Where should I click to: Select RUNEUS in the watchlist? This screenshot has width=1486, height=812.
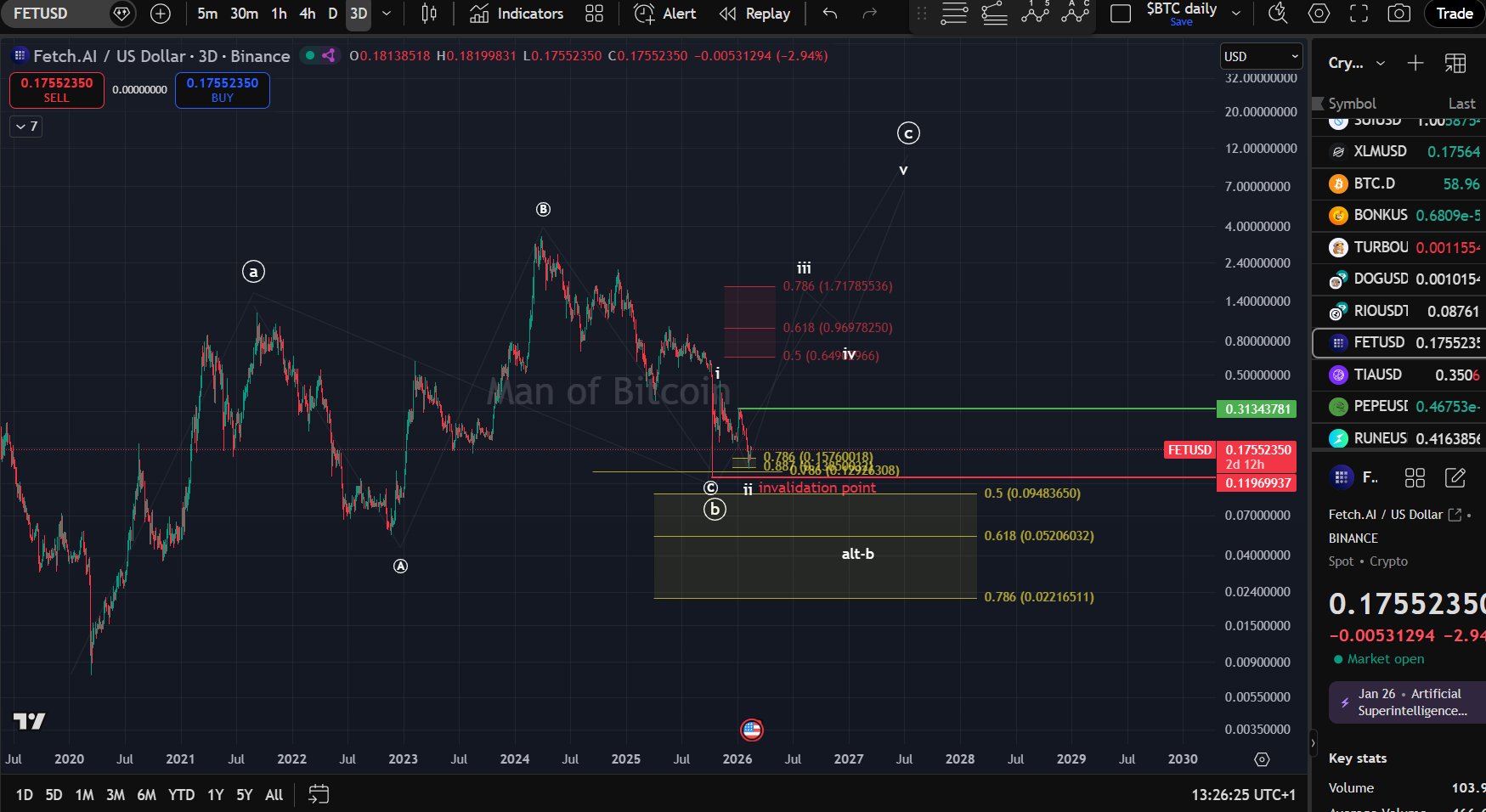(1399, 438)
